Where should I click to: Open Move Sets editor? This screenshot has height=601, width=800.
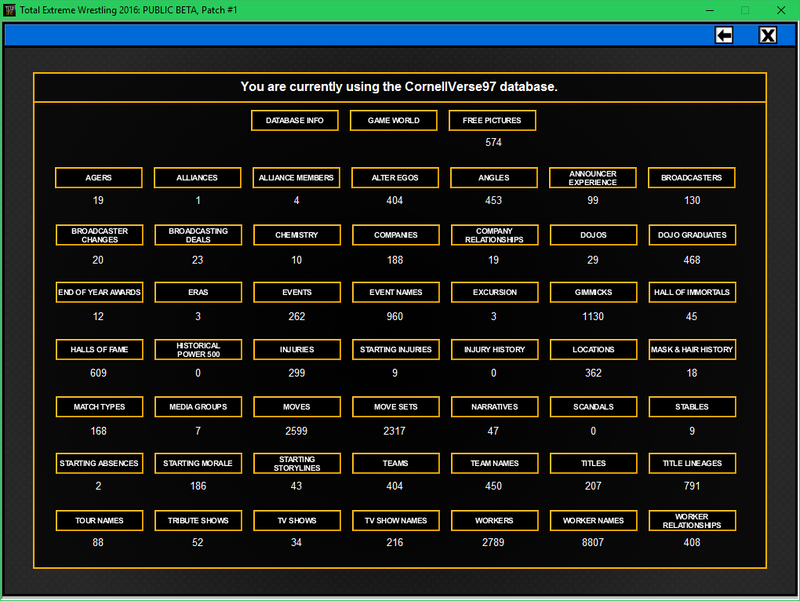396,407
